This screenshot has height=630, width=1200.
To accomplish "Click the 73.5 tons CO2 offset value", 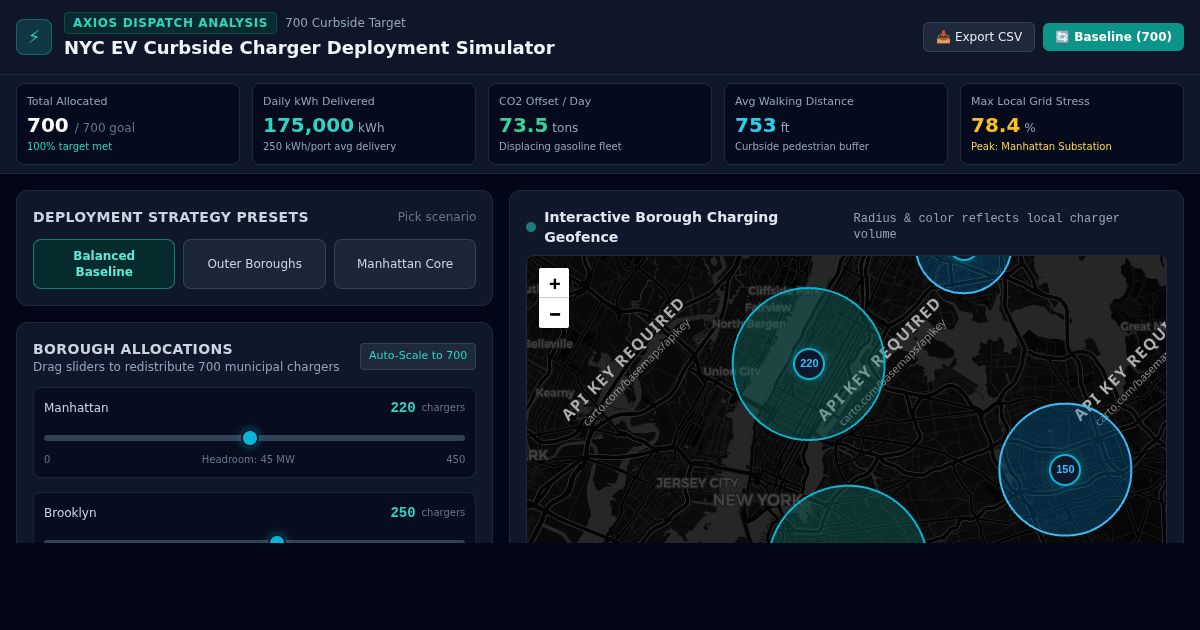I will click(524, 126).
